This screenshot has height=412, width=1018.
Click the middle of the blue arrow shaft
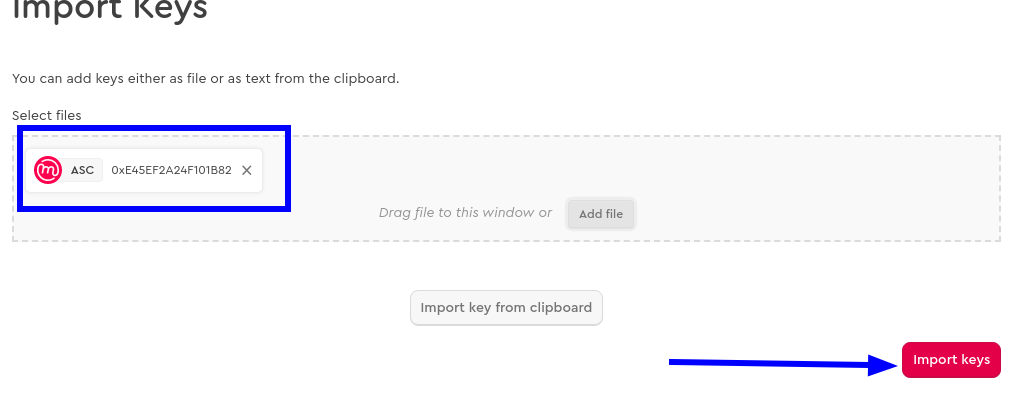point(771,363)
